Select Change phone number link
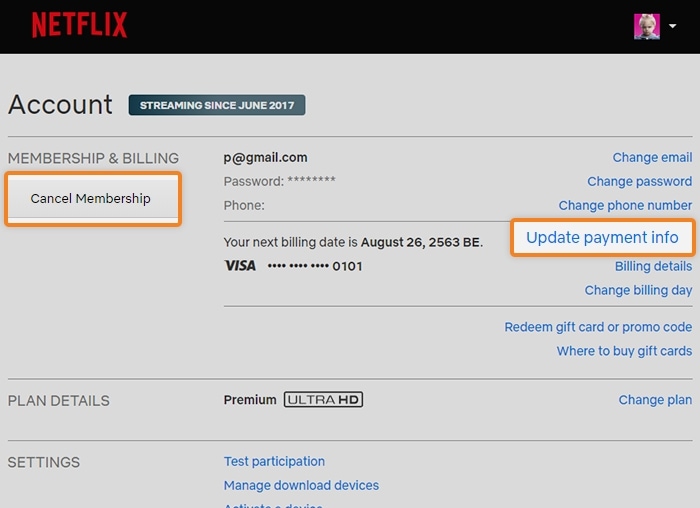700x508 pixels. [x=625, y=205]
